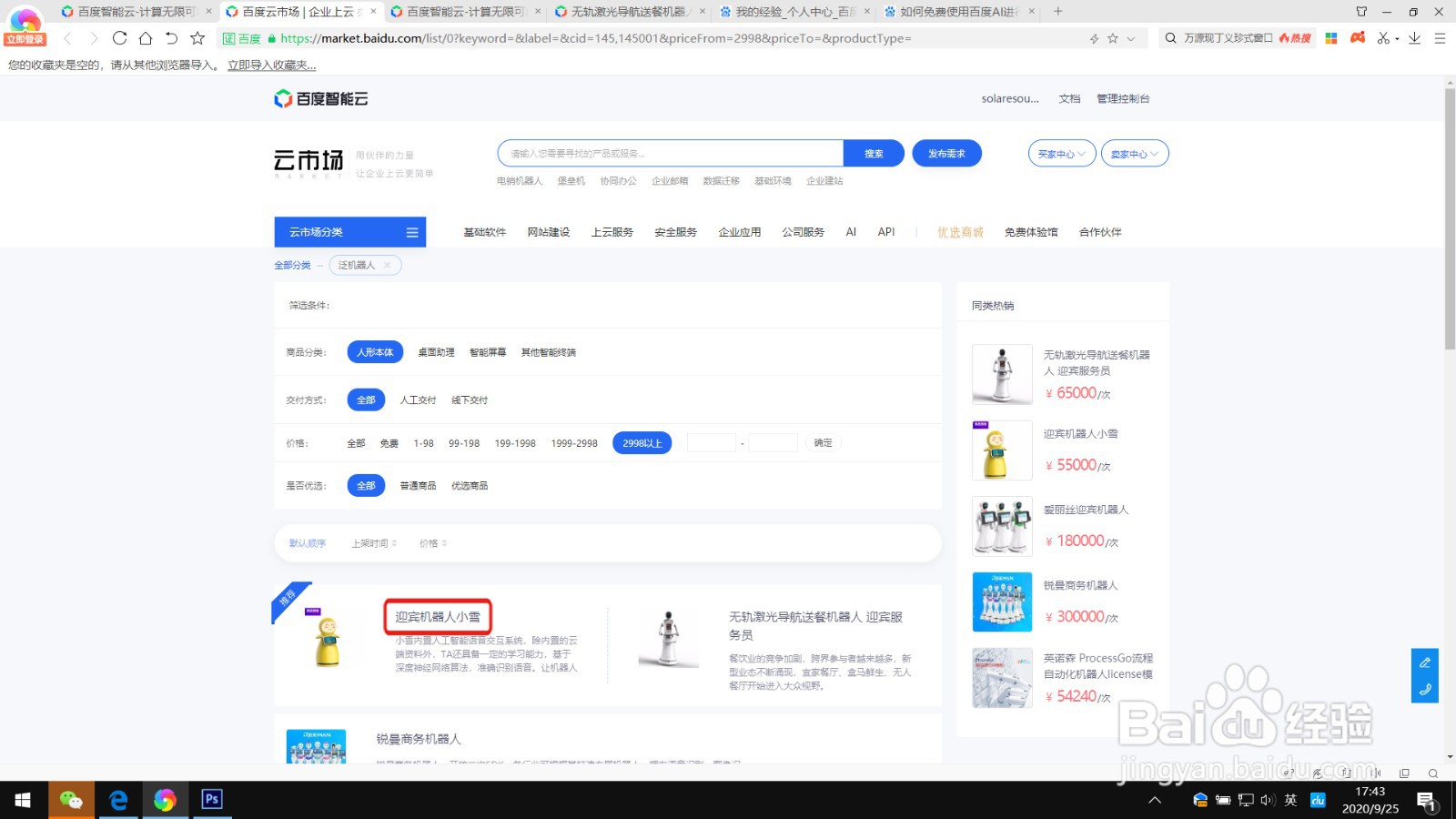Select the 2998以上 price filter

642,443
